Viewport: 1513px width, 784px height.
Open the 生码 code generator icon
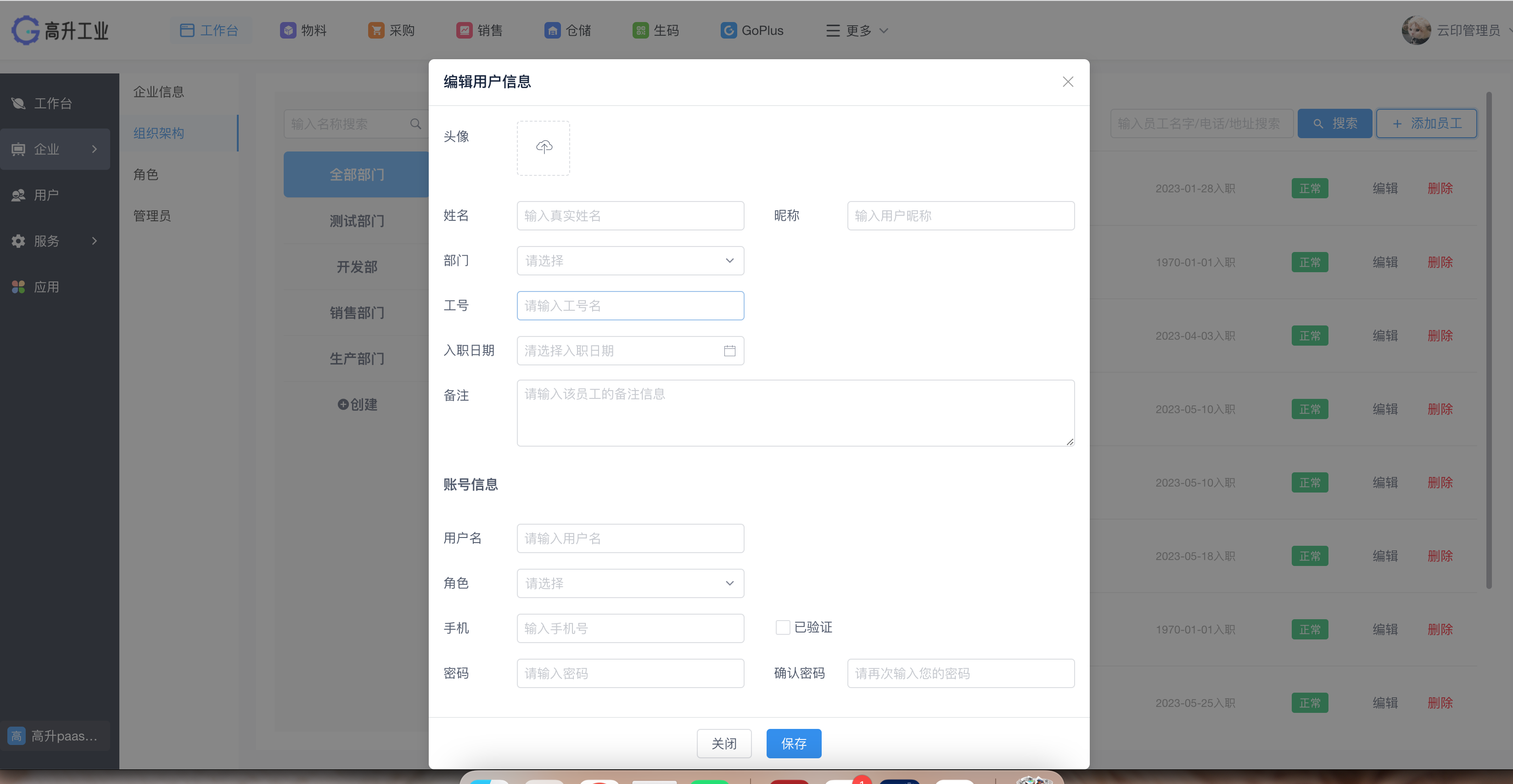(640, 31)
